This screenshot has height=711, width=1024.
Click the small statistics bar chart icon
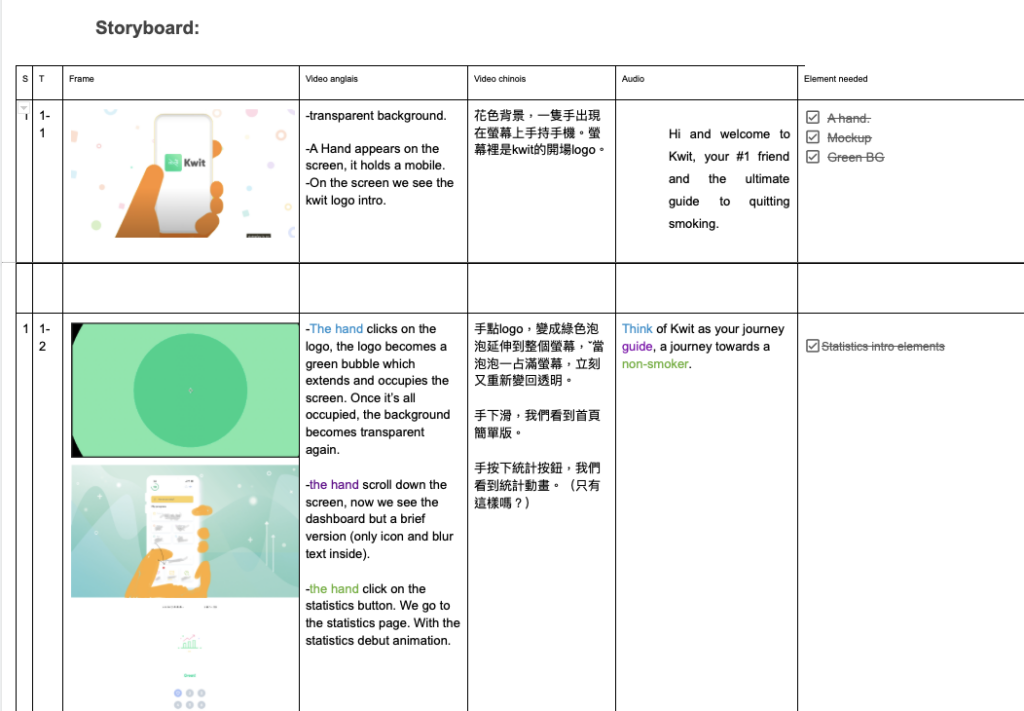click(x=188, y=641)
